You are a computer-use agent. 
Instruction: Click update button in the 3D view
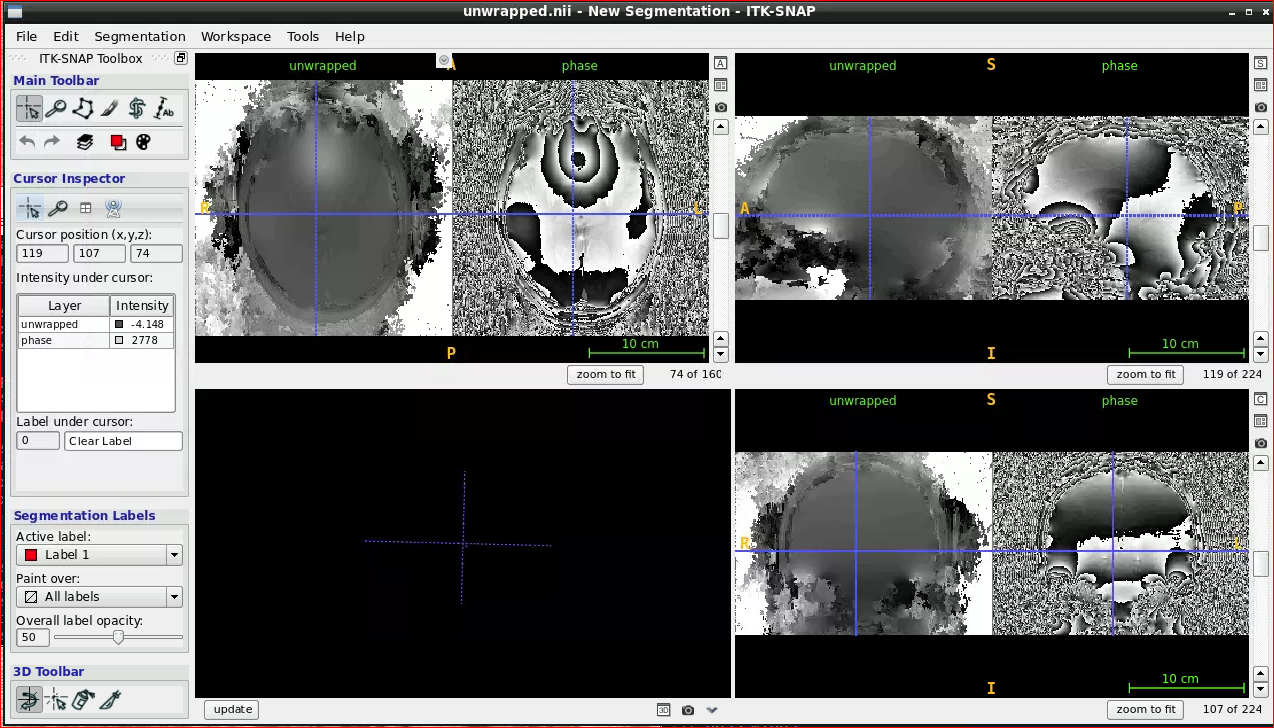[x=232, y=709]
